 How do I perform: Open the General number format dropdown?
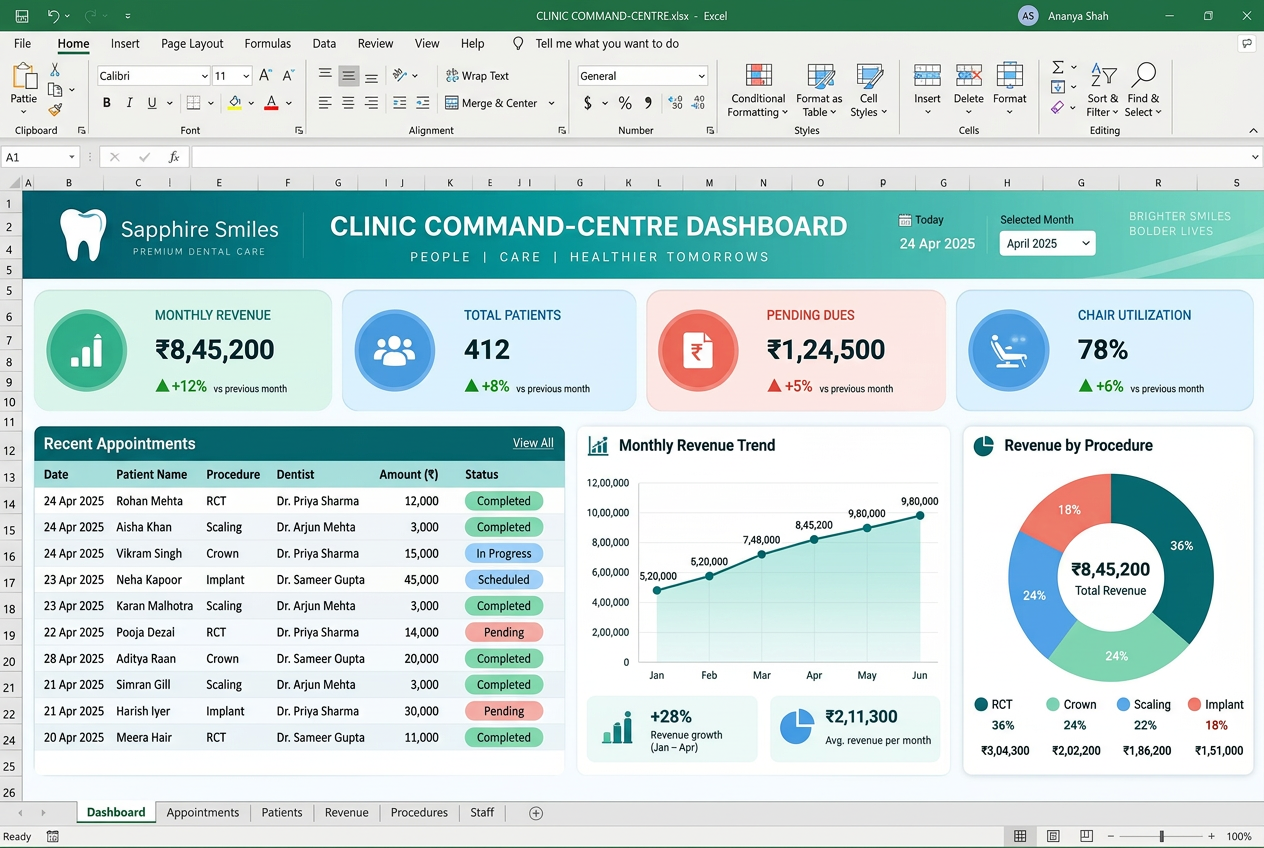(702, 76)
